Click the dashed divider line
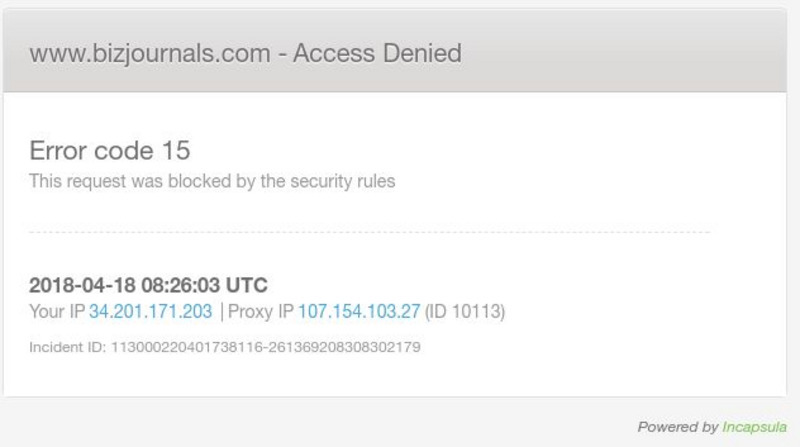 click(x=369, y=232)
